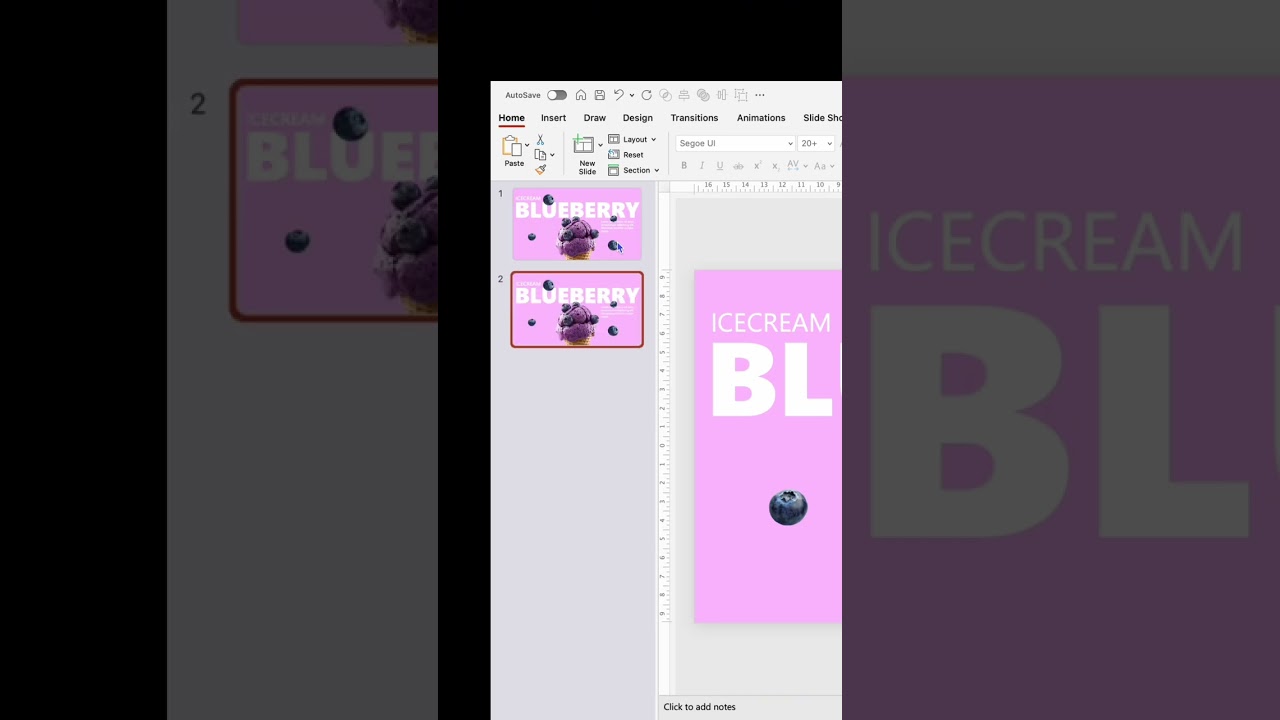Open the quick access more options ellipsis
The height and width of the screenshot is (720, 1280).
tap(760, 95)
